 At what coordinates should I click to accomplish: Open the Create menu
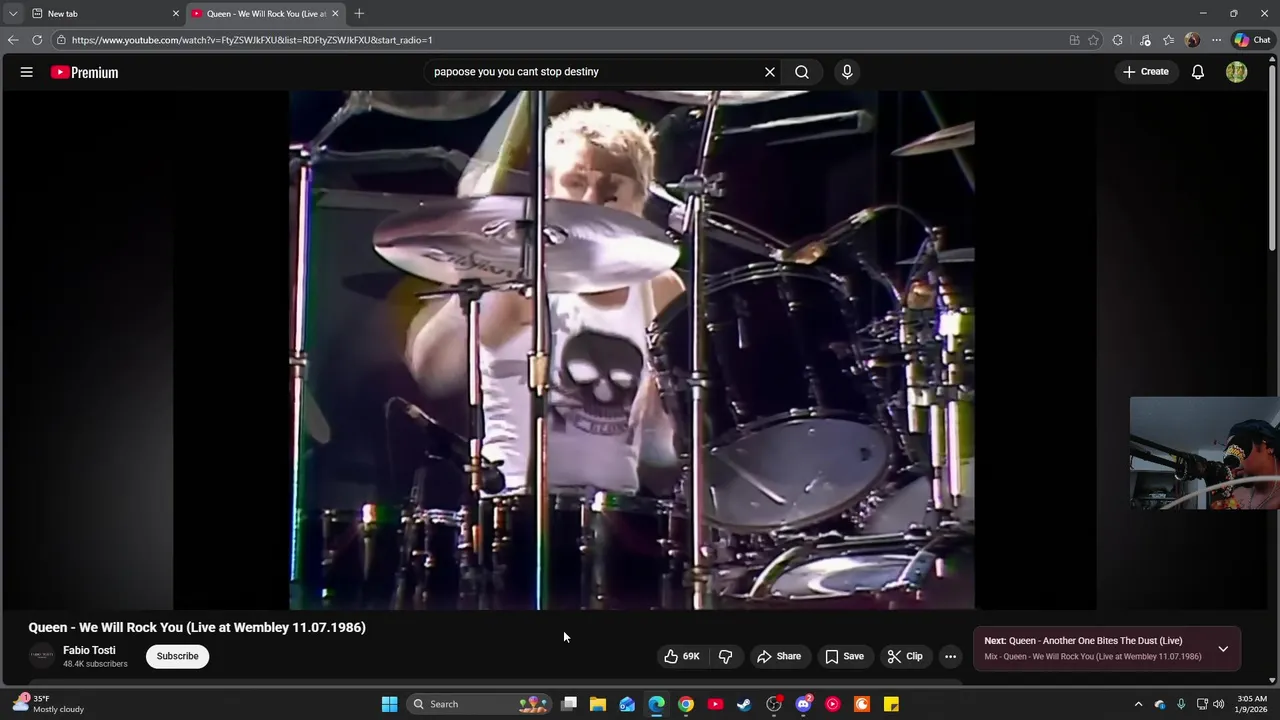1146,72
